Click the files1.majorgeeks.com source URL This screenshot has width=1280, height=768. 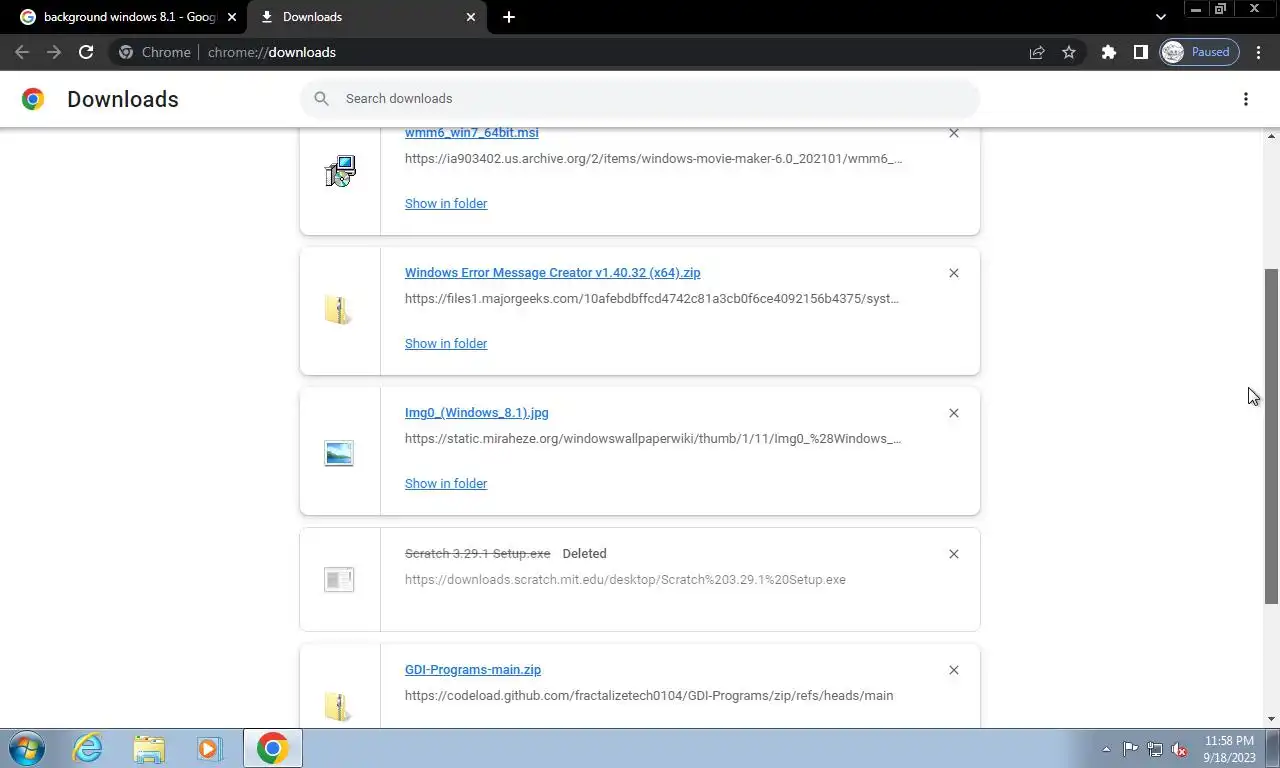[x=652, y=298]
